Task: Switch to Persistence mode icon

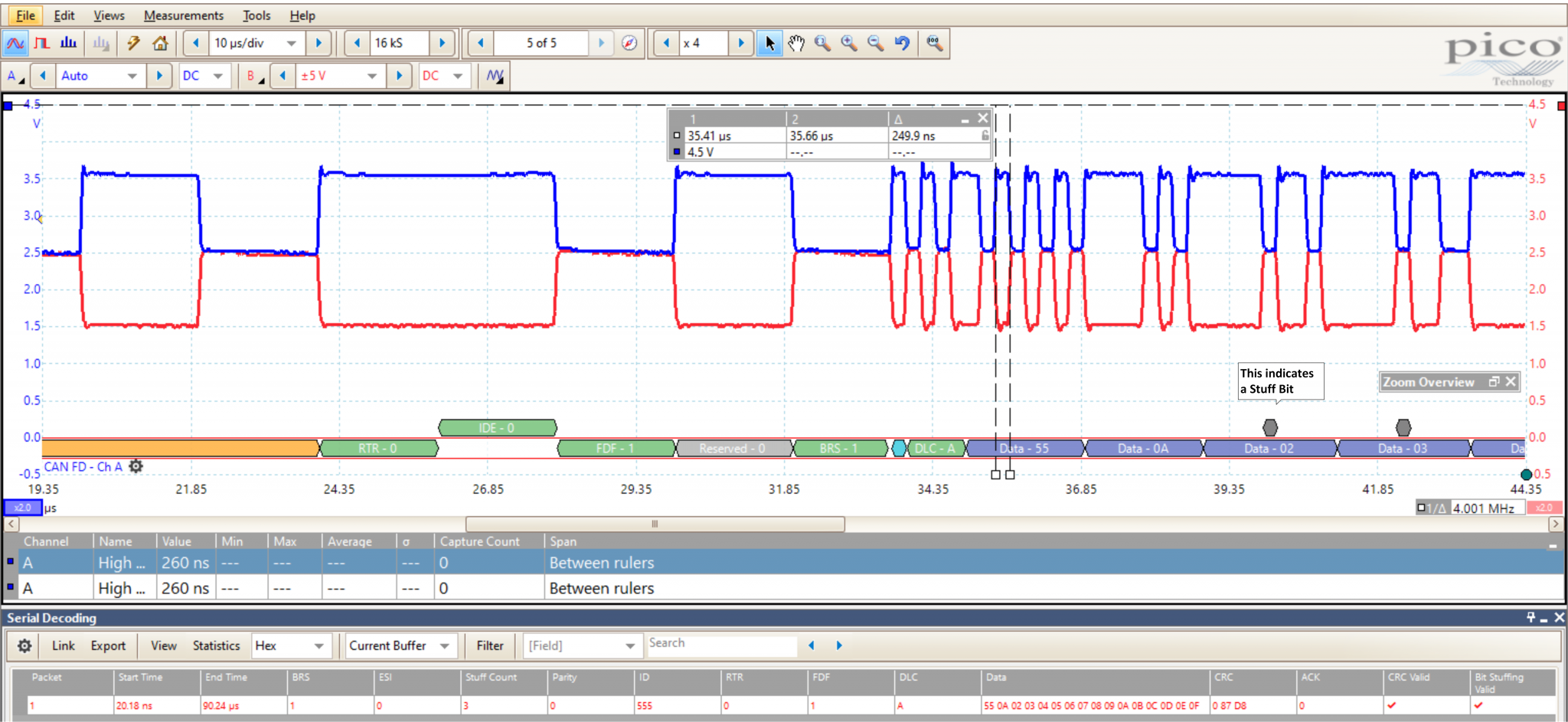Action: pos(42,44)
